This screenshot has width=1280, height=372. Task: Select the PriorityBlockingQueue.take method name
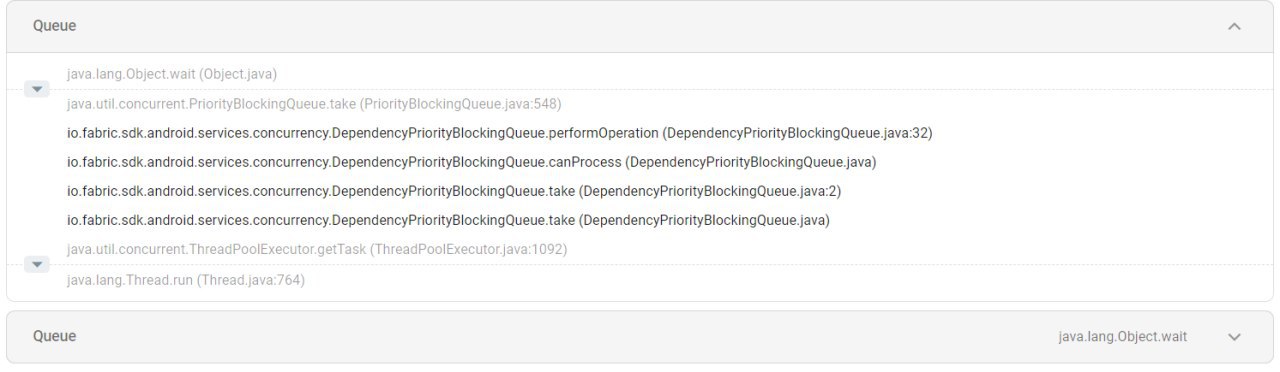tap(211, 104)
